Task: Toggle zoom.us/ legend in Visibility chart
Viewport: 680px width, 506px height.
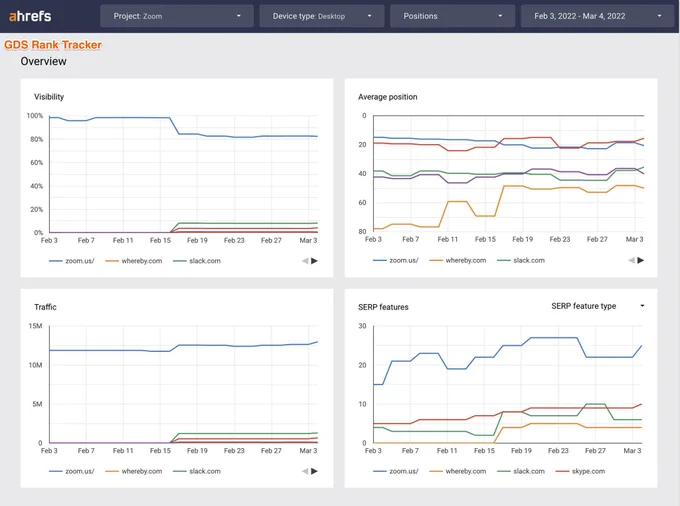Action: click(x=72, y=261)
